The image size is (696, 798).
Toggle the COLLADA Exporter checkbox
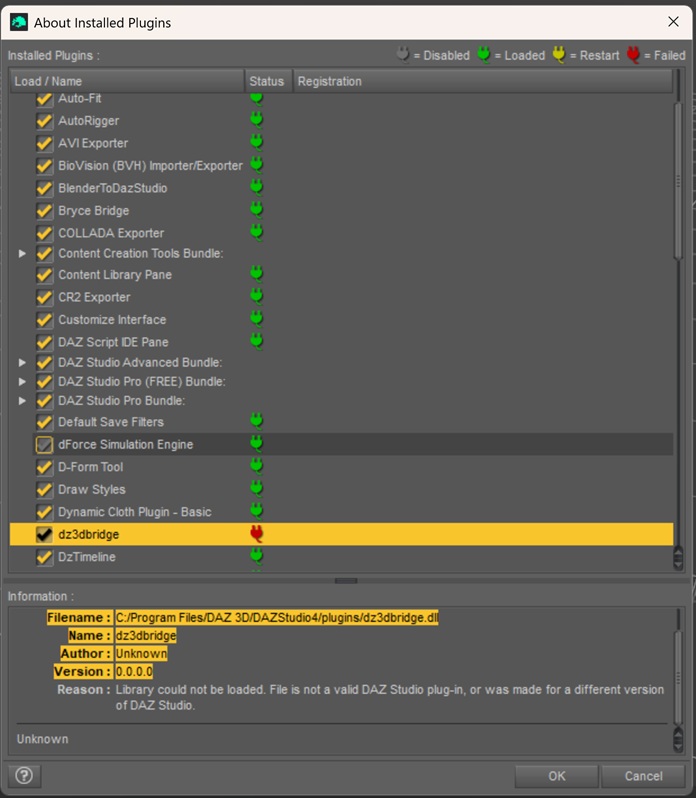[44, 233]
